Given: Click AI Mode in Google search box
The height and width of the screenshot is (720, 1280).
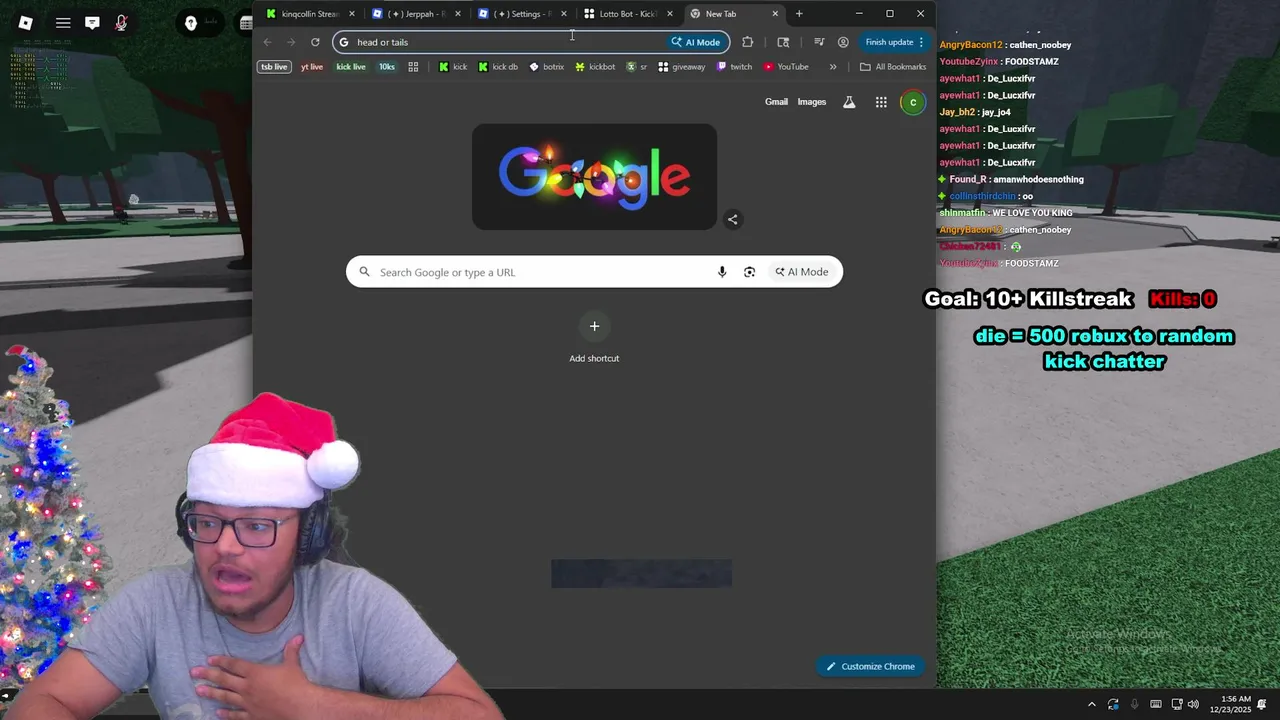Looking at the screenshot, I should (x=802, y=272).
